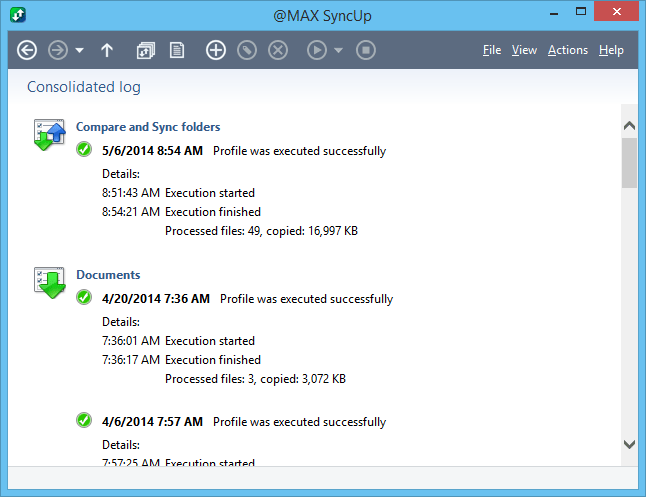Open the Actions menu
The height and width of the screenshot is (497, 646).
click(568, 50)
